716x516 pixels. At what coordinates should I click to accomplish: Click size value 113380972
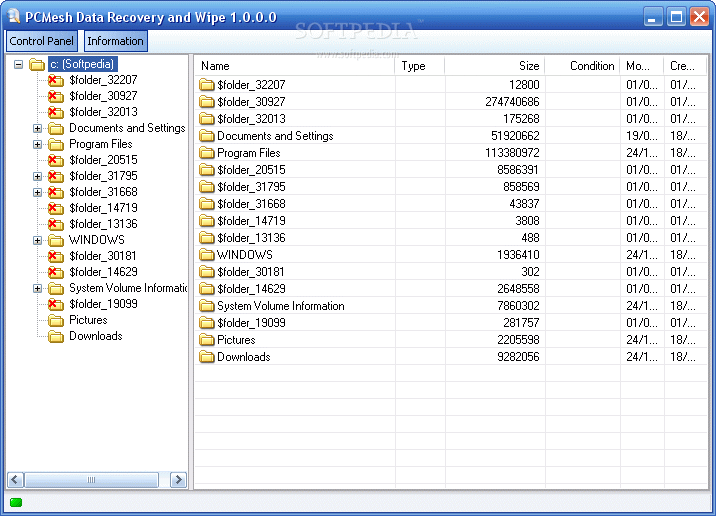coord(512,153)
